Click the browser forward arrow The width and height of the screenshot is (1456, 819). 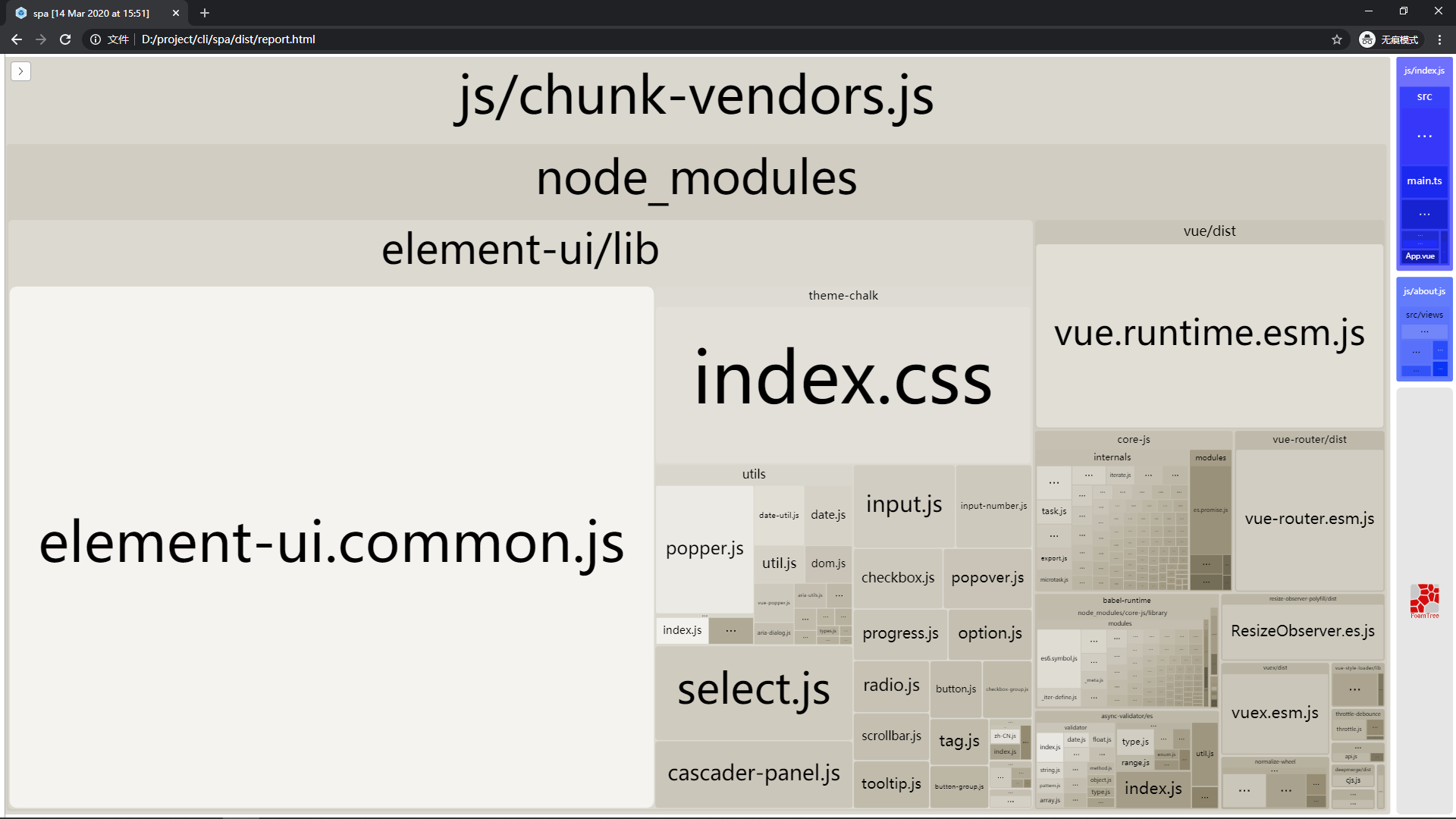41,39
